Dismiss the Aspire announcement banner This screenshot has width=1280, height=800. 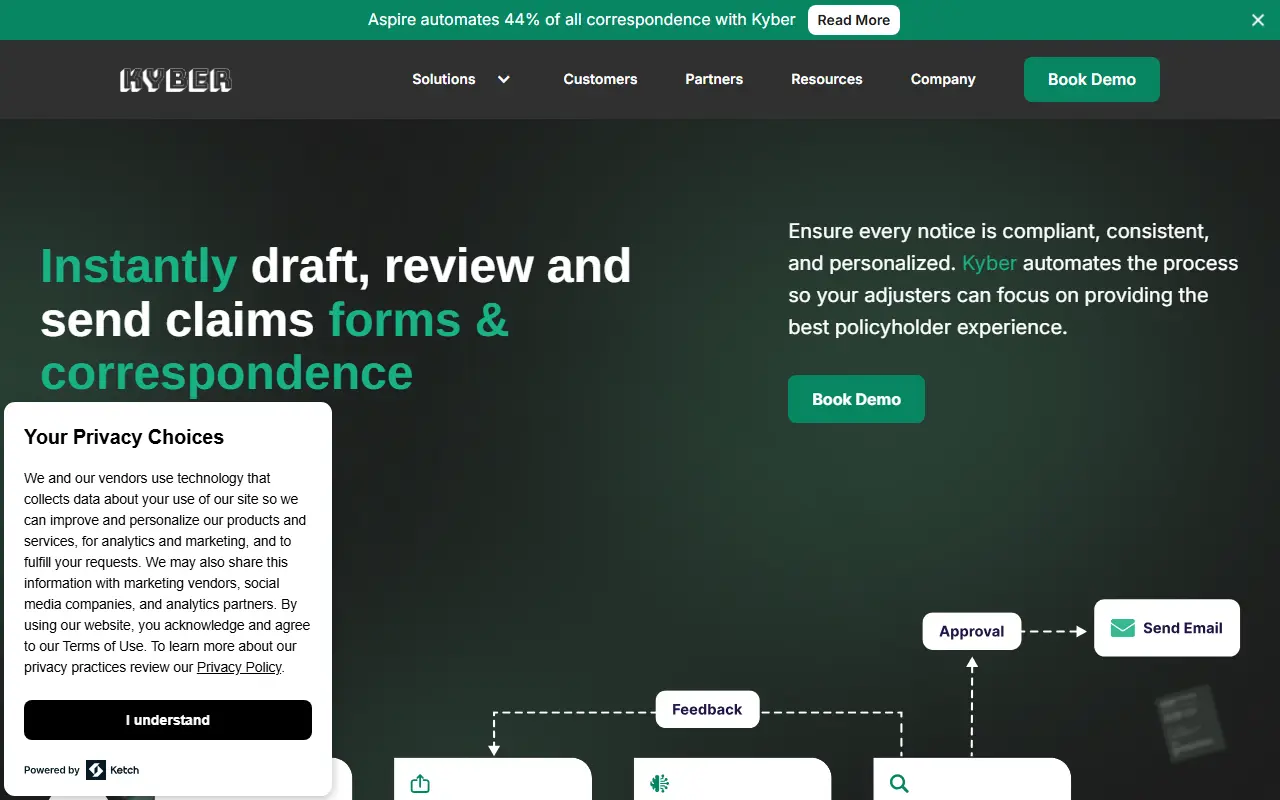(1258, 20)
